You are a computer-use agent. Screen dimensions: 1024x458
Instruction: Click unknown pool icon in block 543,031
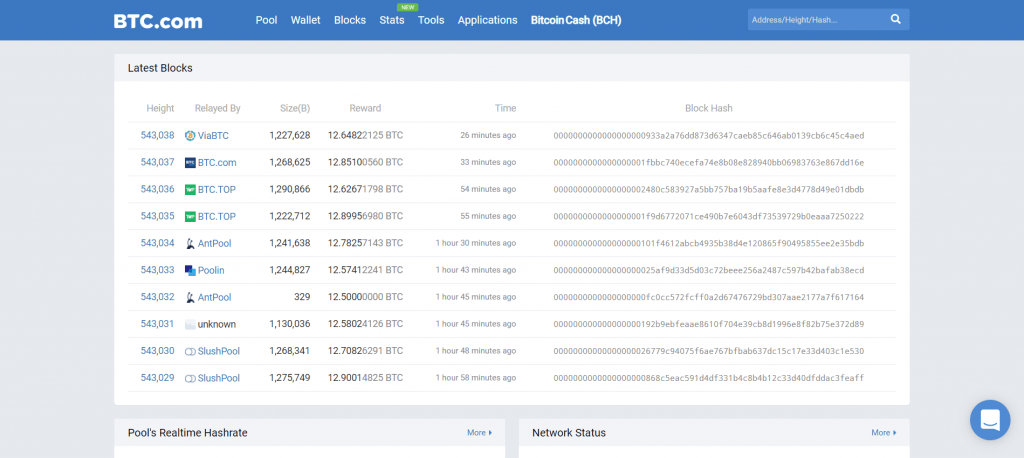(190, 324)
